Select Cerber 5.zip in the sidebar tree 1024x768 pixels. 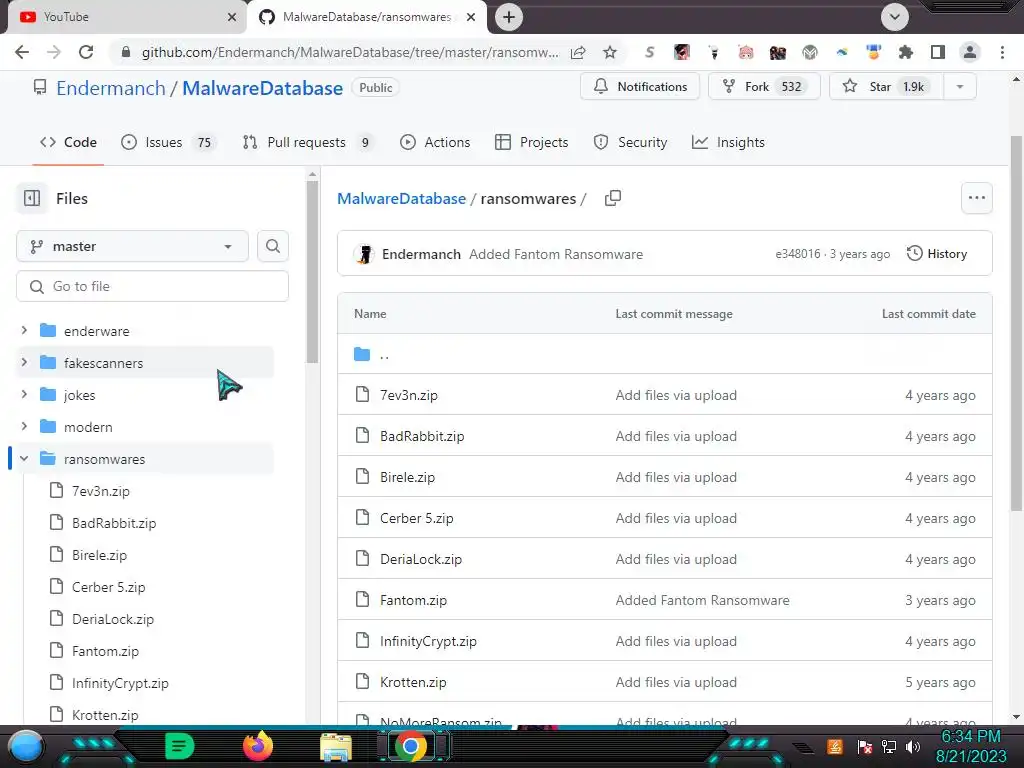108,587
